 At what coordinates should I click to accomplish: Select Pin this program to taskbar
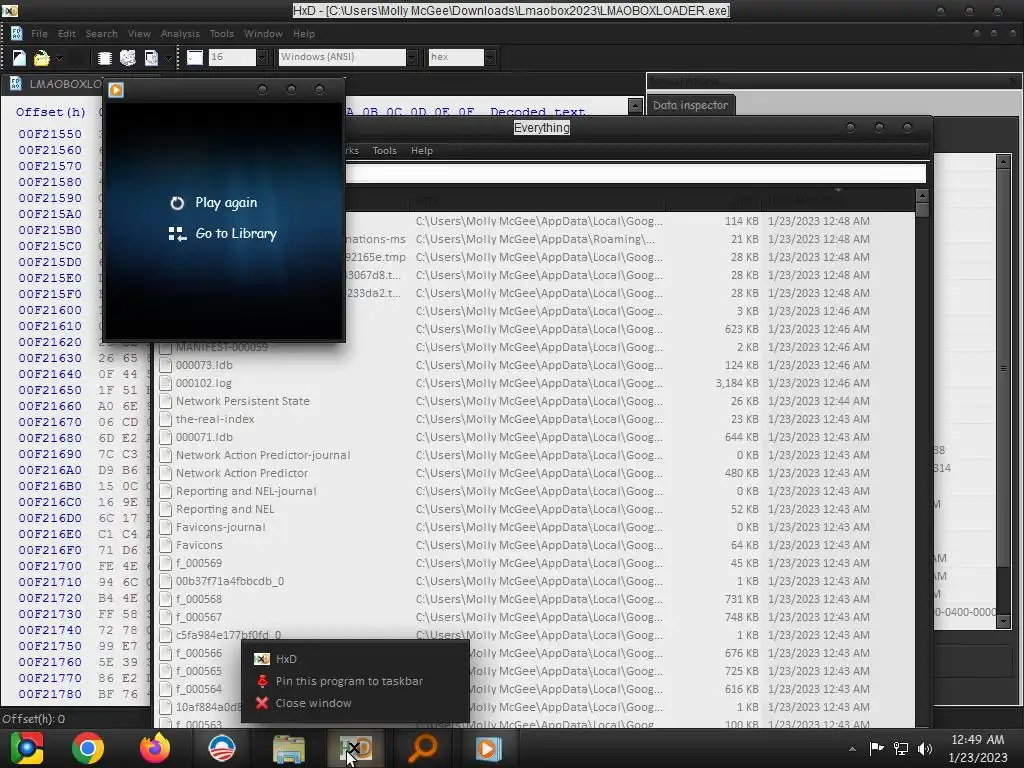pyautogui.click(x=355, y=681)
